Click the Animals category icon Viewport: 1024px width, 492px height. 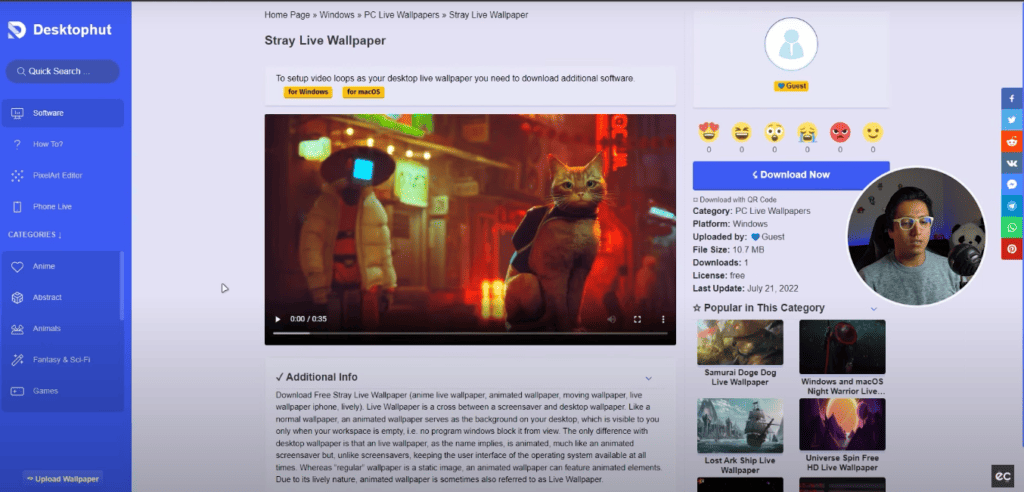pyautogui.click(x=18, y=329)
